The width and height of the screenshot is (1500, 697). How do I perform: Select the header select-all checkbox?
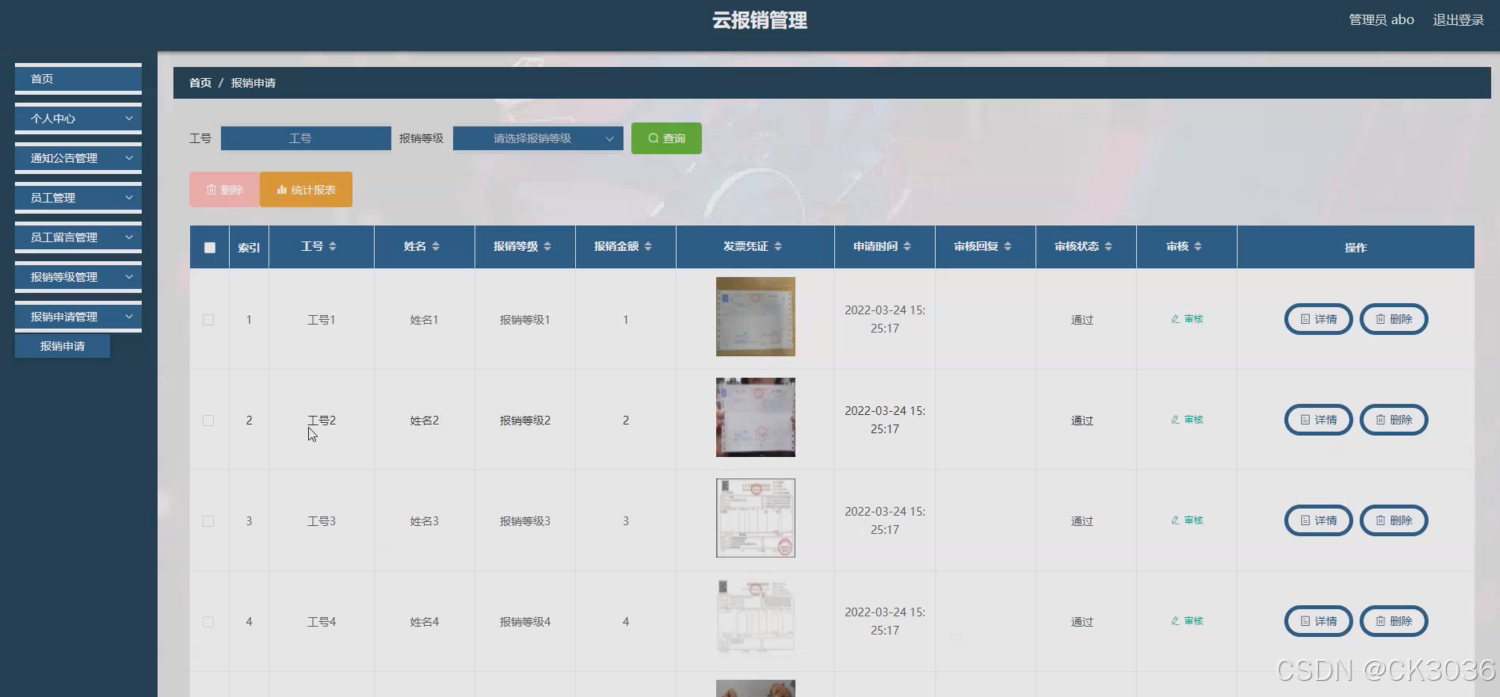(209, 247)
